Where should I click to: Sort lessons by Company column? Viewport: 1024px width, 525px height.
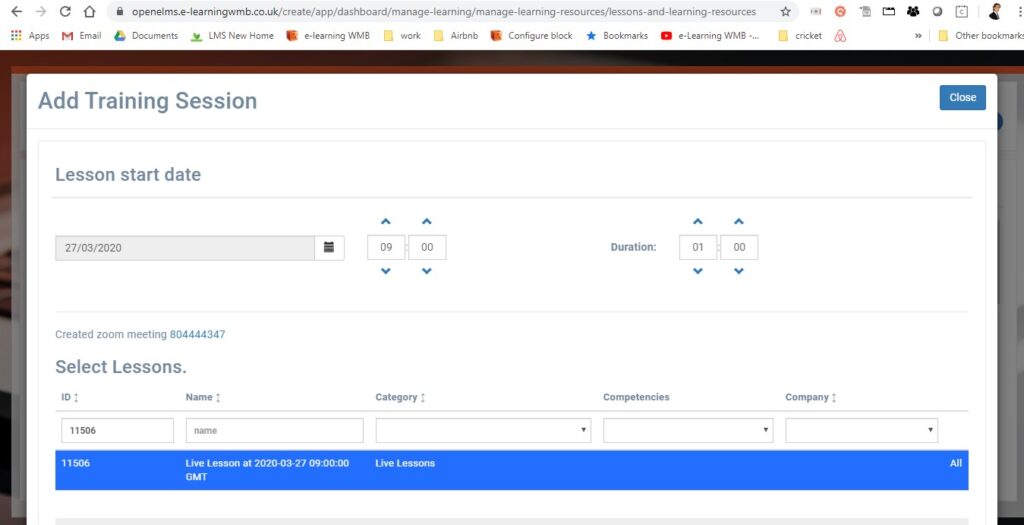811,397
